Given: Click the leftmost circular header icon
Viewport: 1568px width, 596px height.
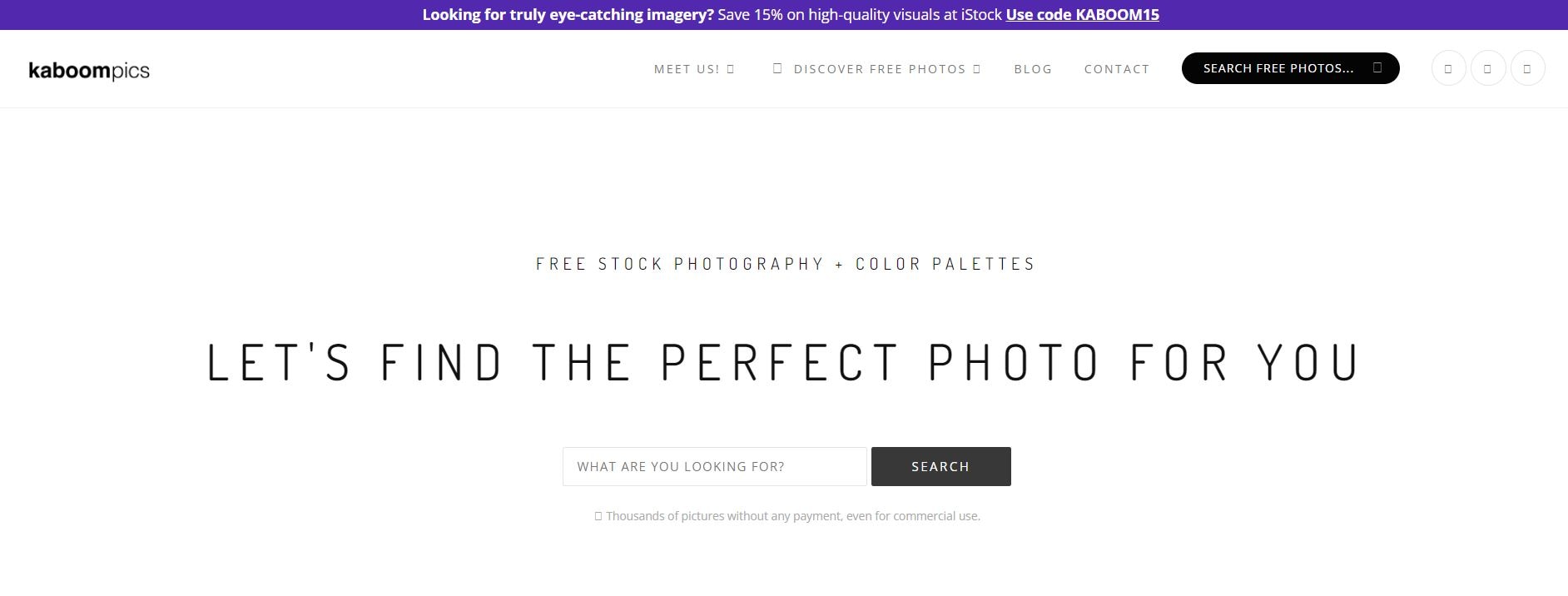Looking at the screenshot, I should 1448,68.
